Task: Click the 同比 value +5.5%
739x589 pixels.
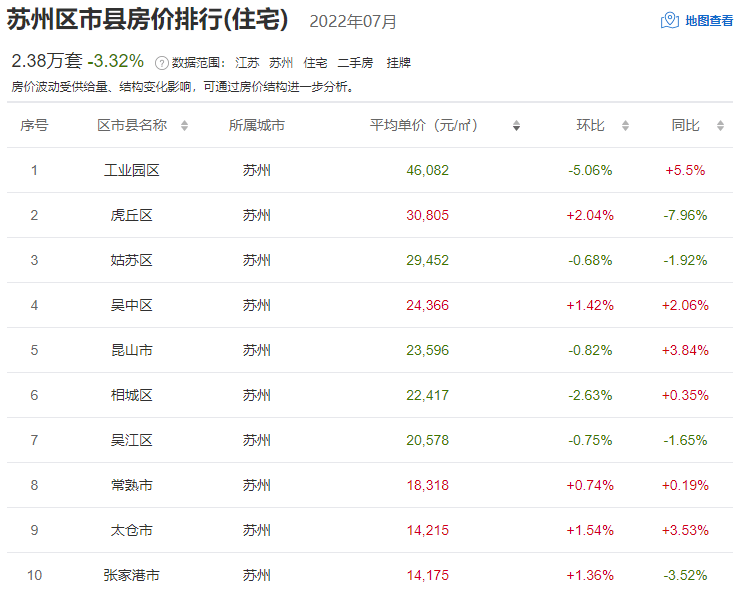Action: (685, 170)
